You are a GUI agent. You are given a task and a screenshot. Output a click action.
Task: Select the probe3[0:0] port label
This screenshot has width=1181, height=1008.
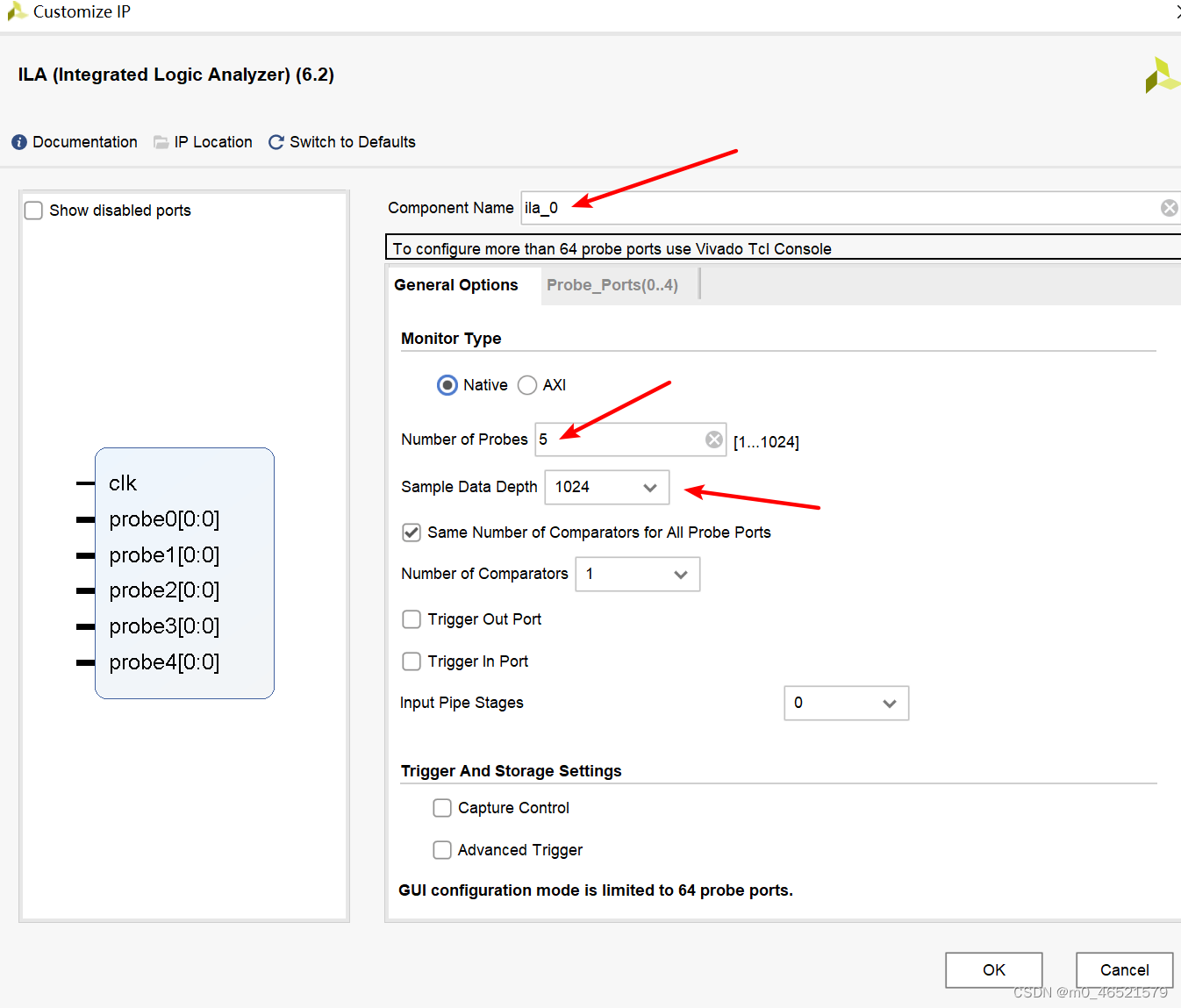pyautogui.click(x=164, y=626)
